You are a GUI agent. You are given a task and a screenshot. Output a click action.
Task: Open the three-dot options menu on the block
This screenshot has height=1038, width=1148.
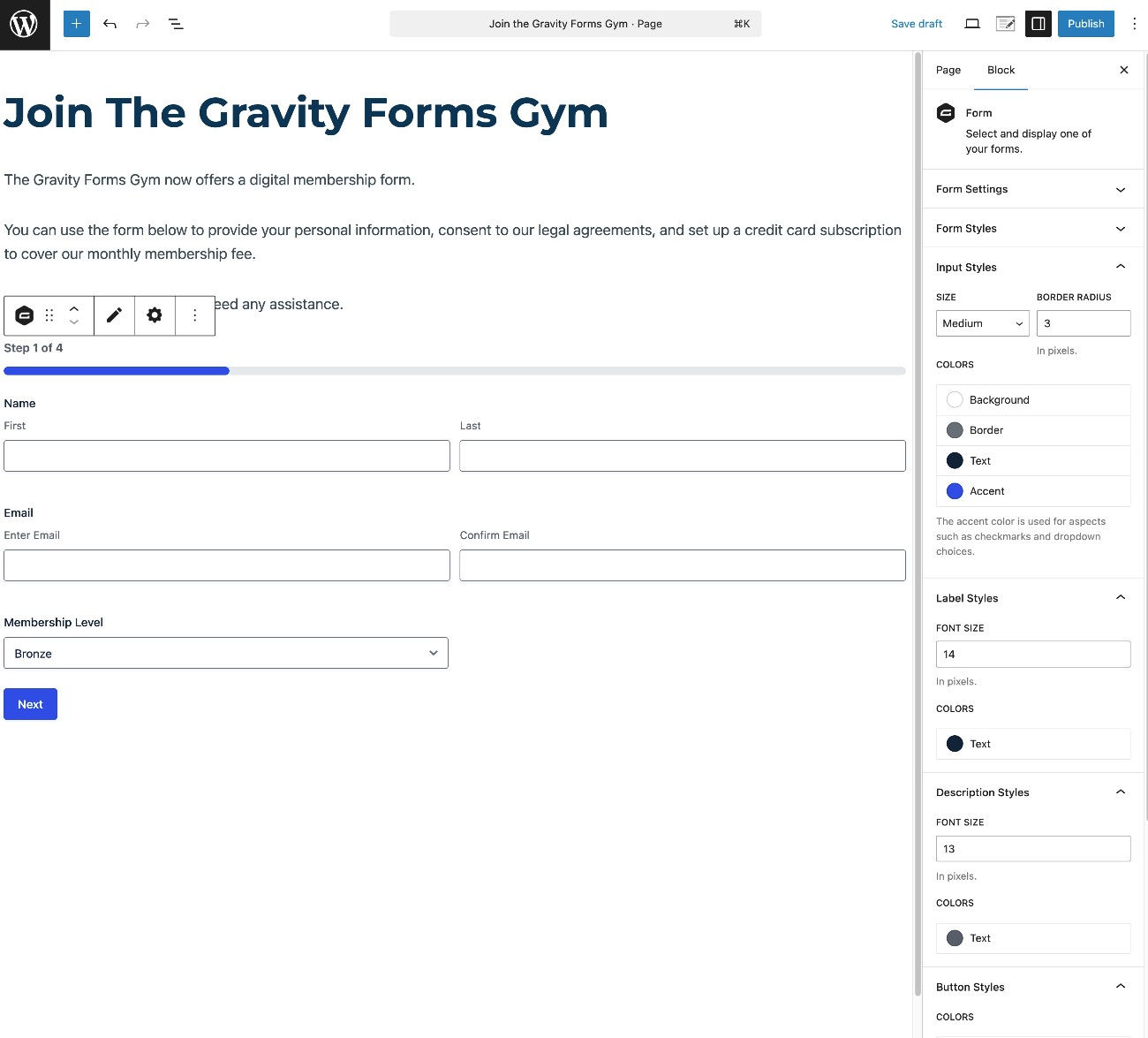point(195,315)
